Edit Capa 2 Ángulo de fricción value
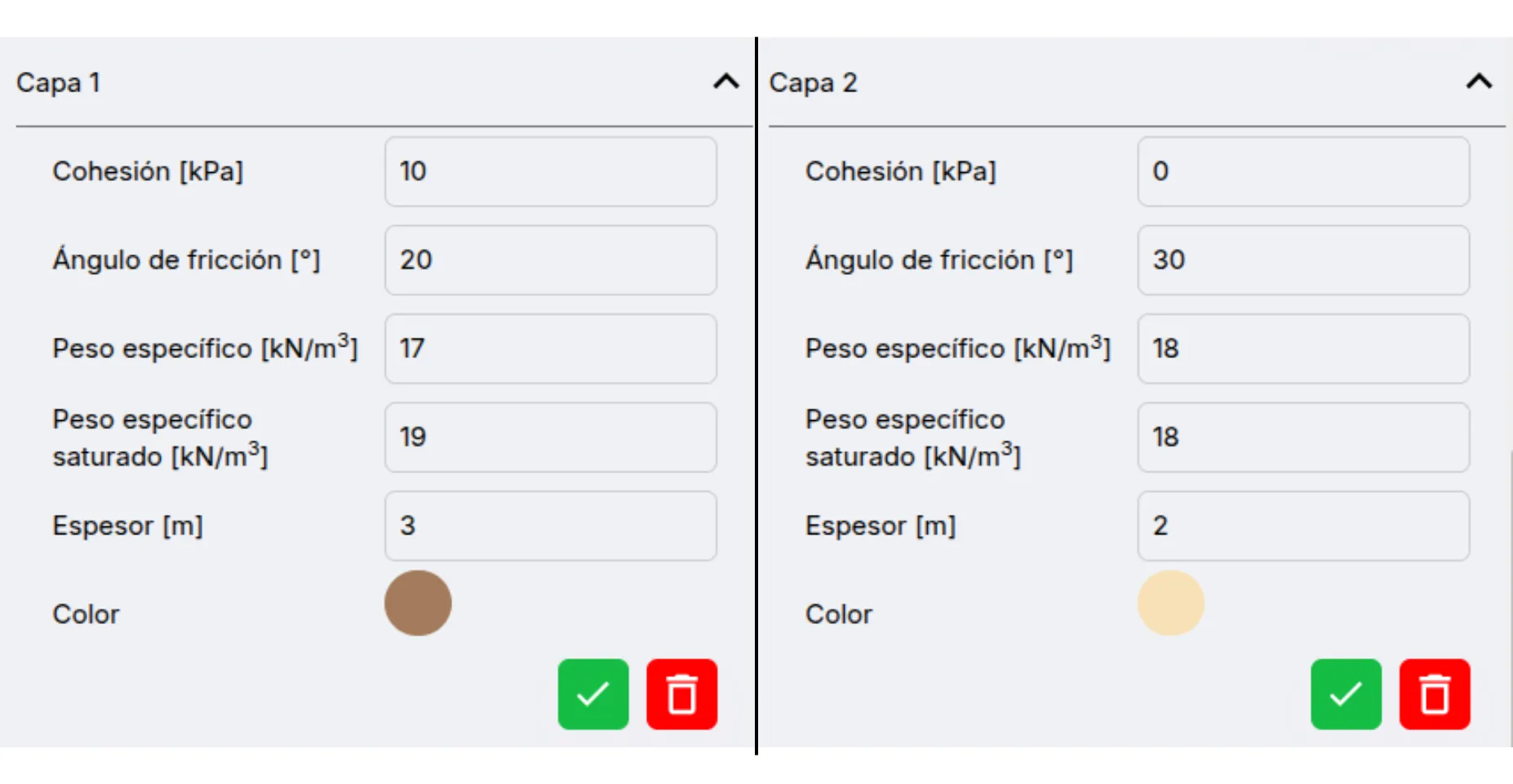The height and width of the screenshot is (784, 1513). (x=1303, y=260)
